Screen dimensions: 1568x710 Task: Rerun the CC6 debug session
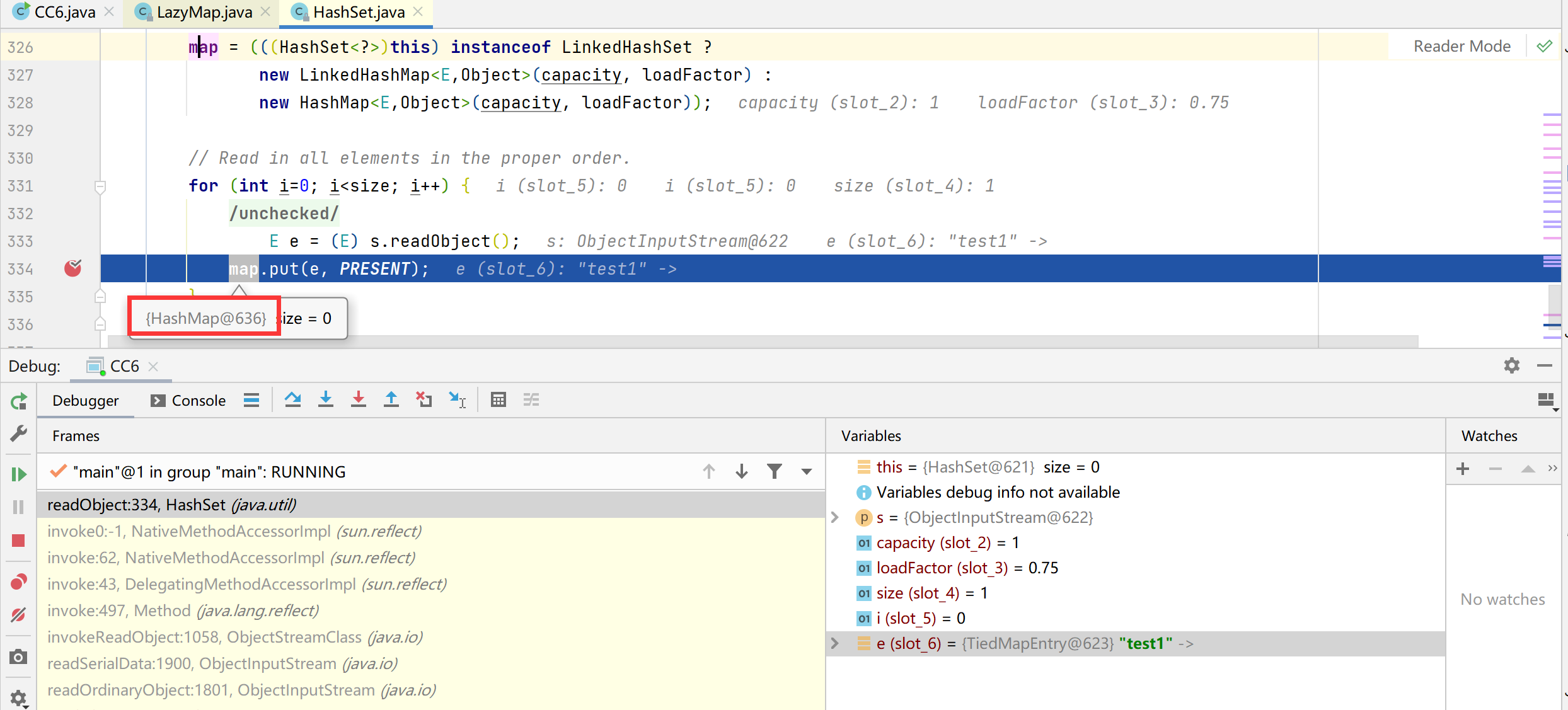coord(19,401)
